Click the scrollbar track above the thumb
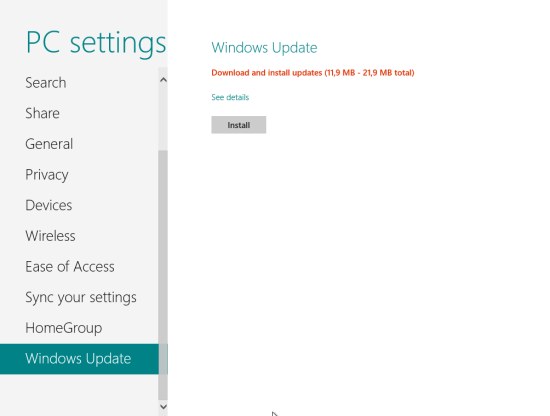 [163, 118]
